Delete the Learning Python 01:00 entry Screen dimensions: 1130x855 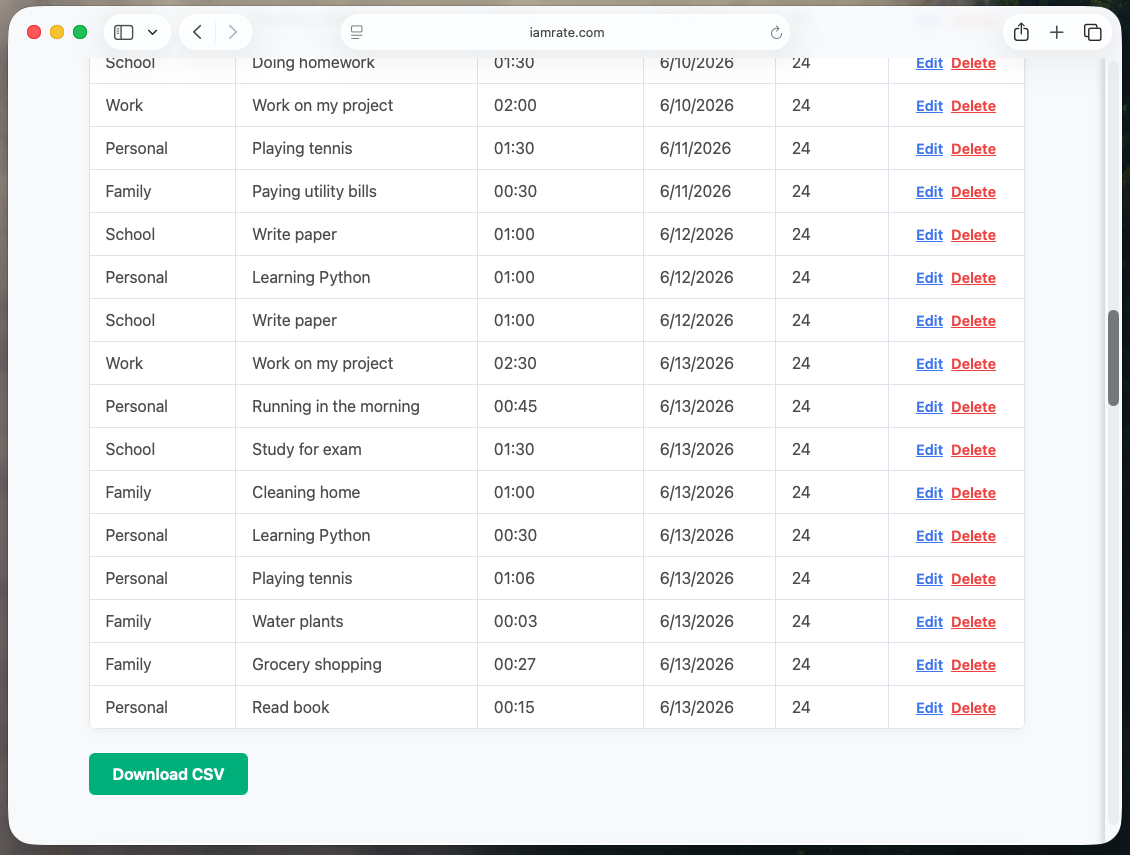pos(974,278)
